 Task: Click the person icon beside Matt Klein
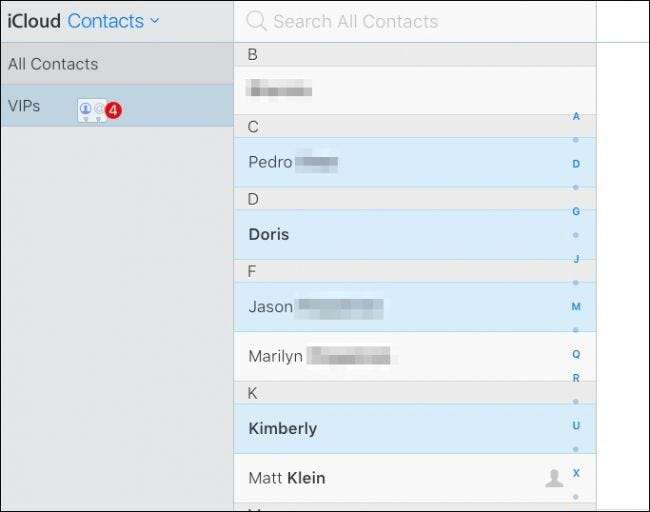(554, 478)
